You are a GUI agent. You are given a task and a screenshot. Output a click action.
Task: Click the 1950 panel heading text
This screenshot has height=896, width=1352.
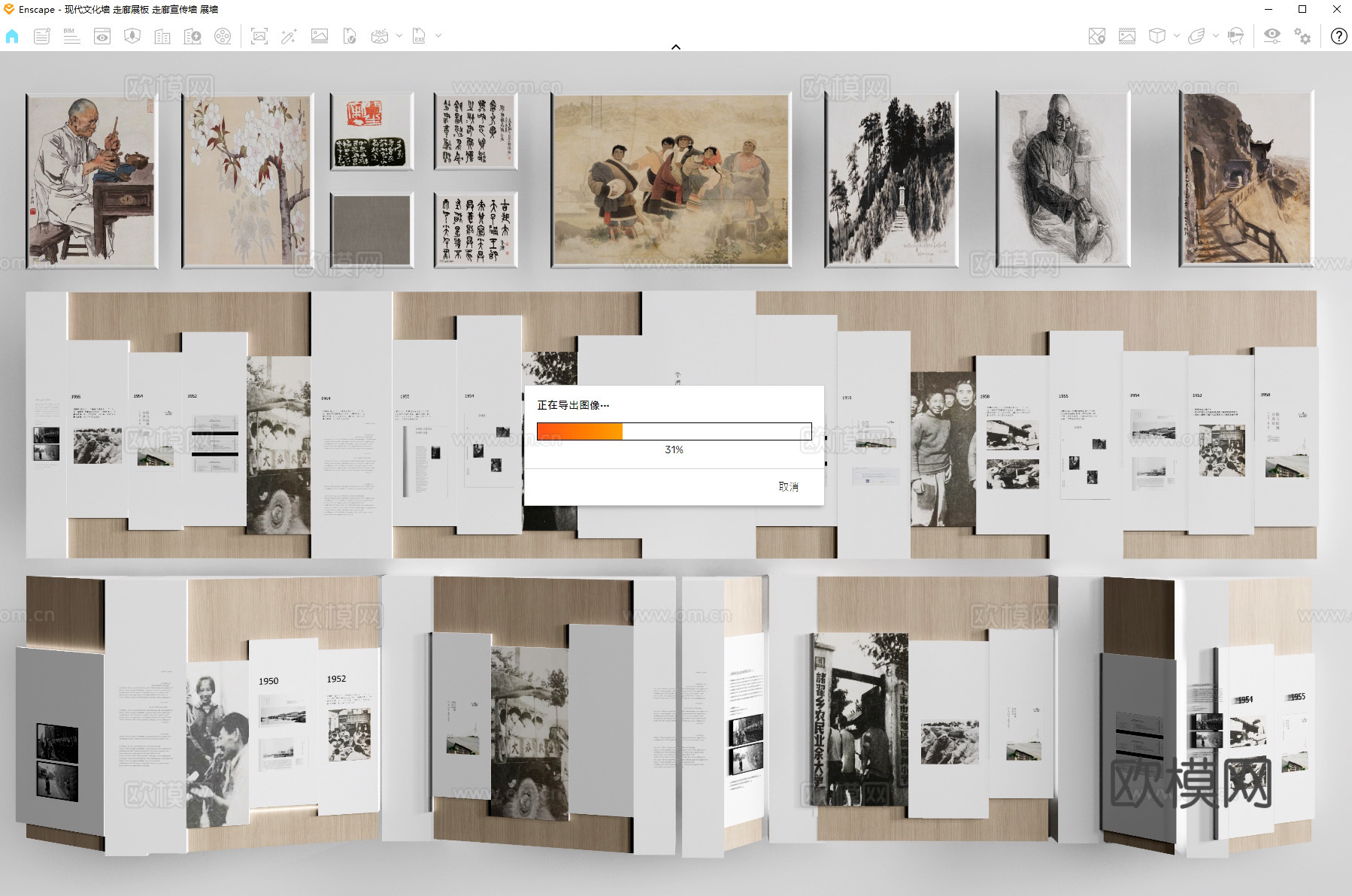click(x=268, y=681)
